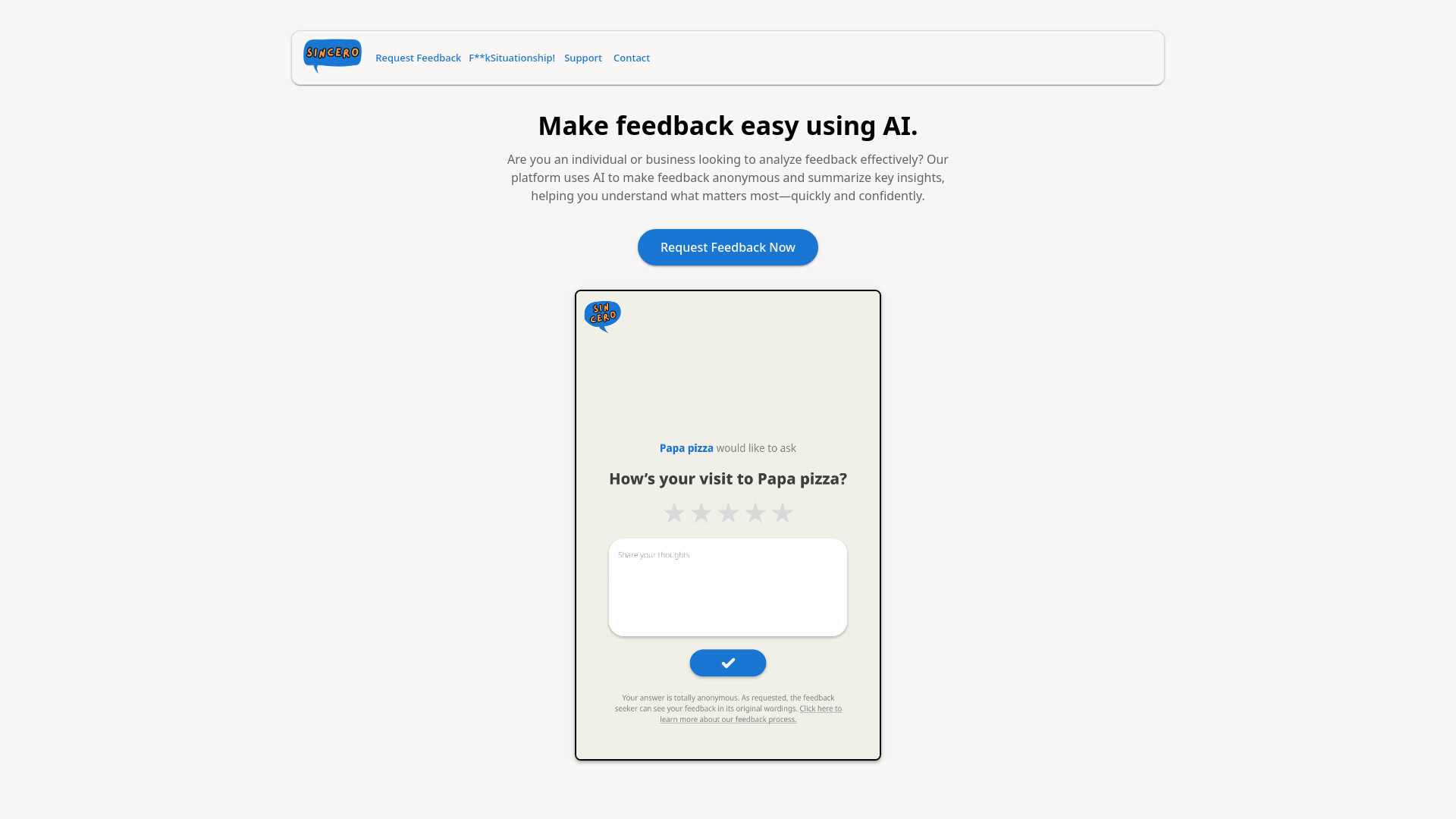Viewport: 1456px width, 819px height.
Task: Select the second star rating icon
Action: click(x=700, y=512)
